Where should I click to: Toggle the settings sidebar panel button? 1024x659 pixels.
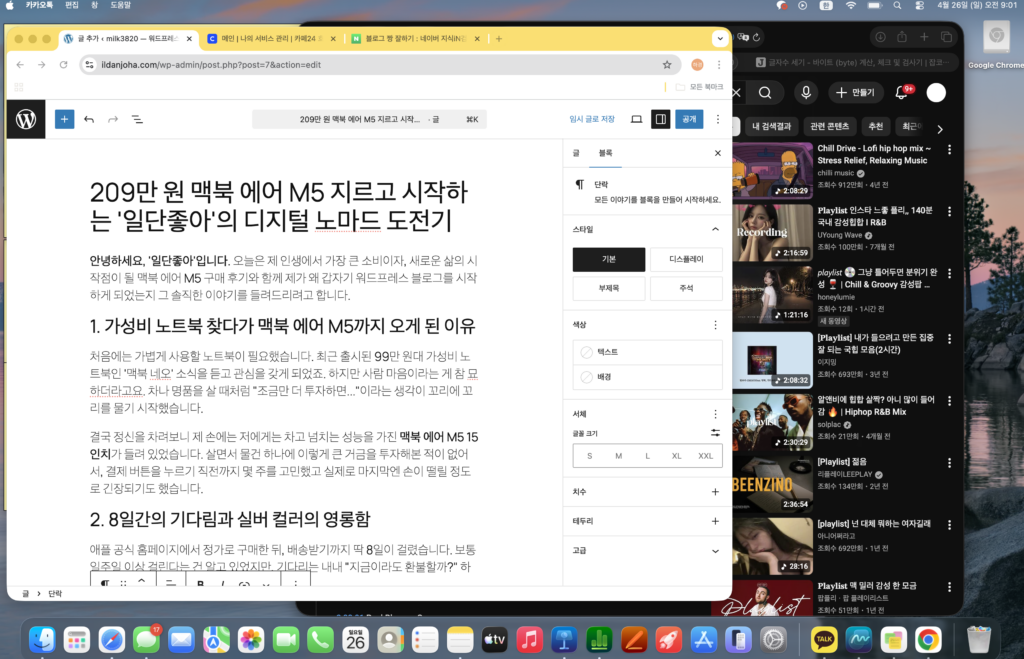(x=660, y=119)
